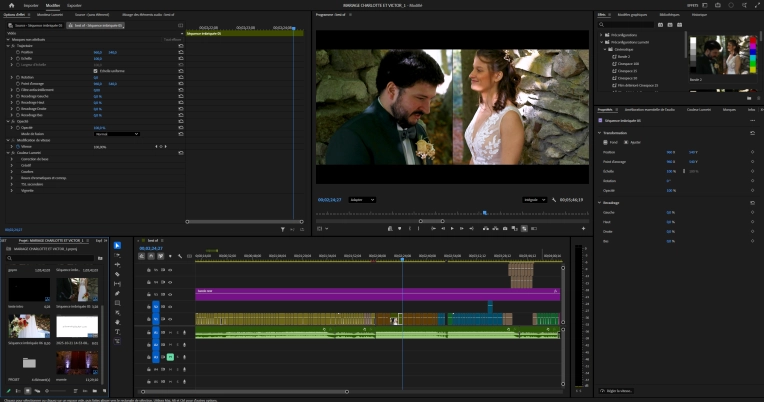Toggle lock on track V4
764x402 pixels.
point(149,283)
